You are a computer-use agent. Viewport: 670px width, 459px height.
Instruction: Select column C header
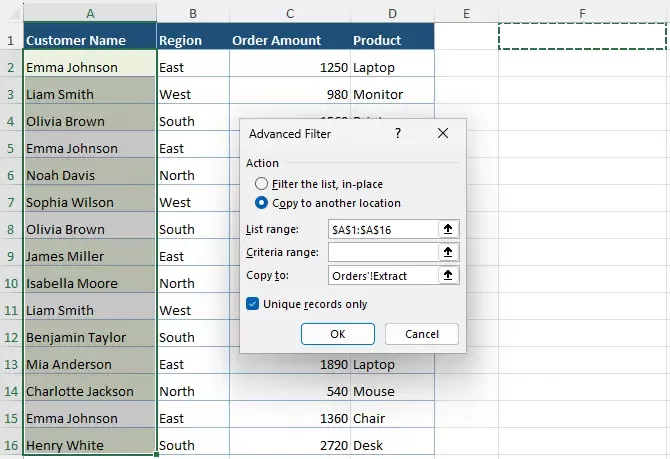click(x=290, y=13)
